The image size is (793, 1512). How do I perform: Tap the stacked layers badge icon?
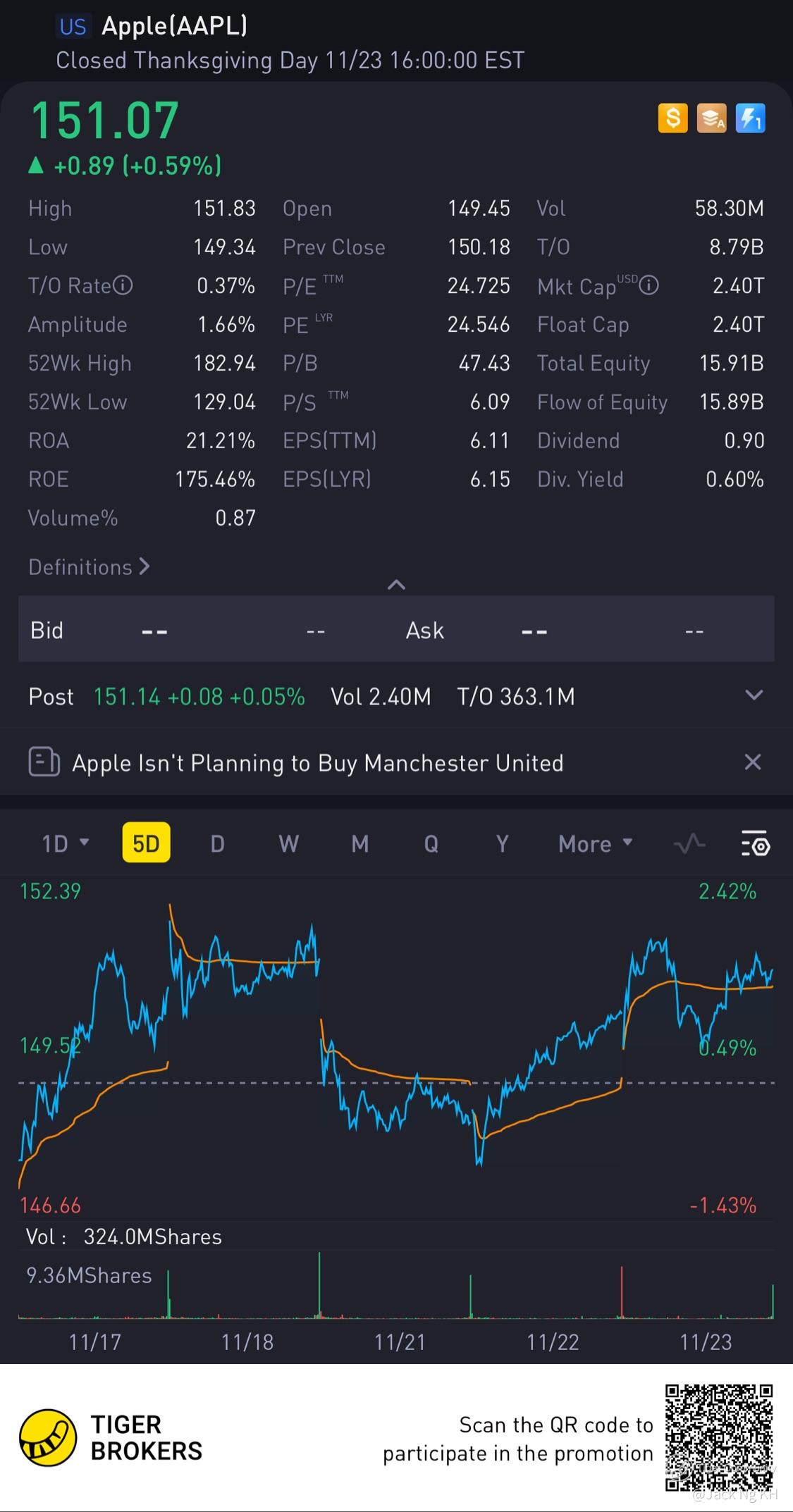click(711, 118)
